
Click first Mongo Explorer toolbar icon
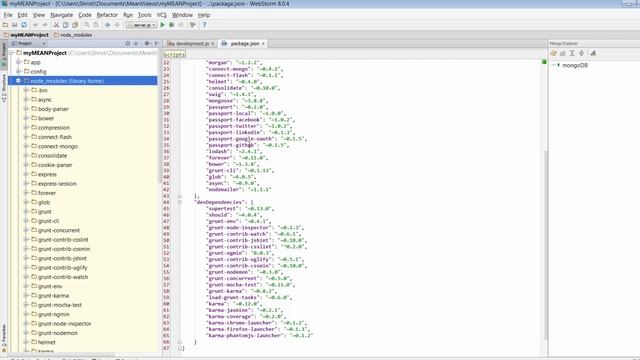click(553, 53)
